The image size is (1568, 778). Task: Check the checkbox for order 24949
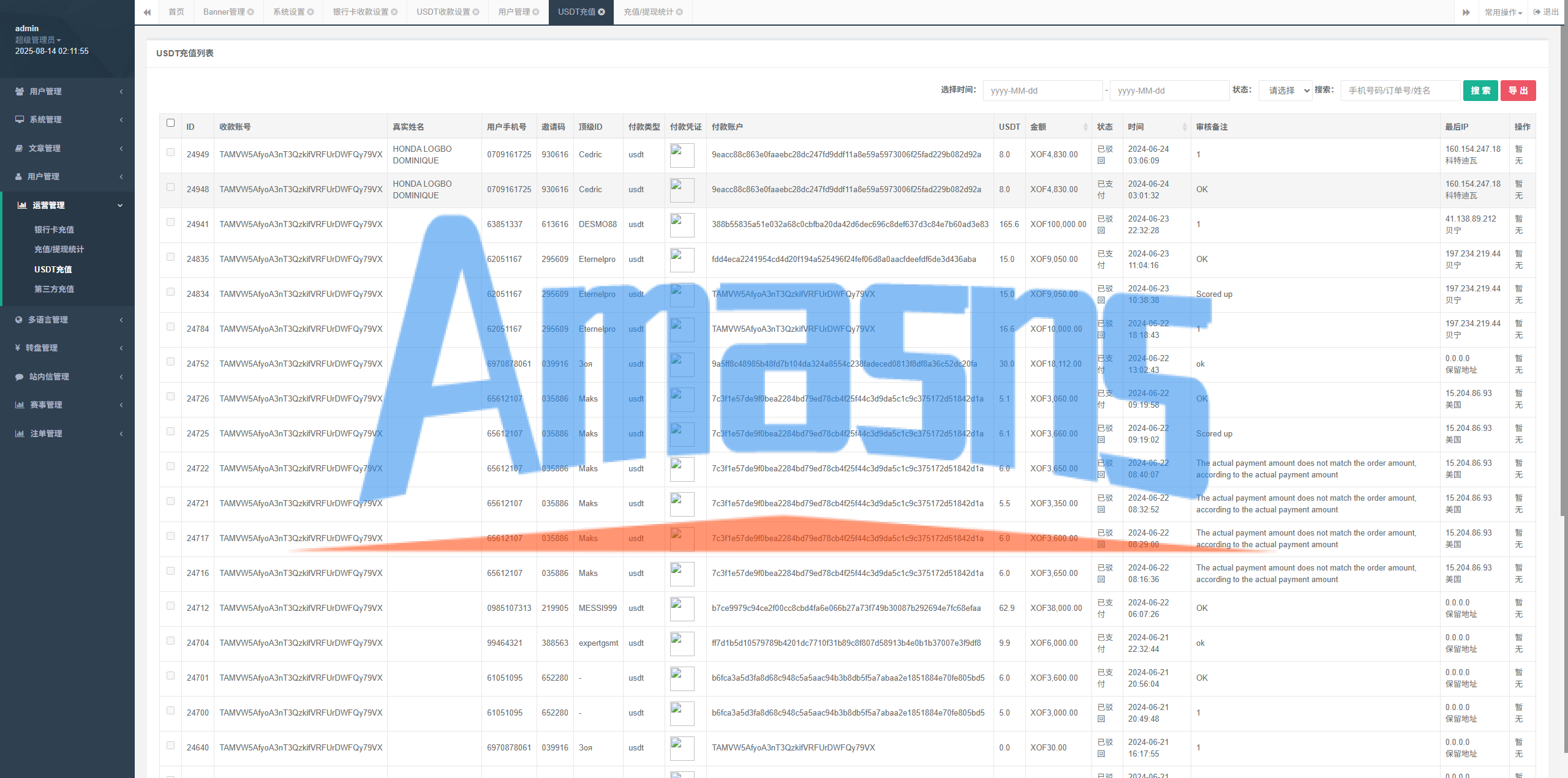point(171,152)
